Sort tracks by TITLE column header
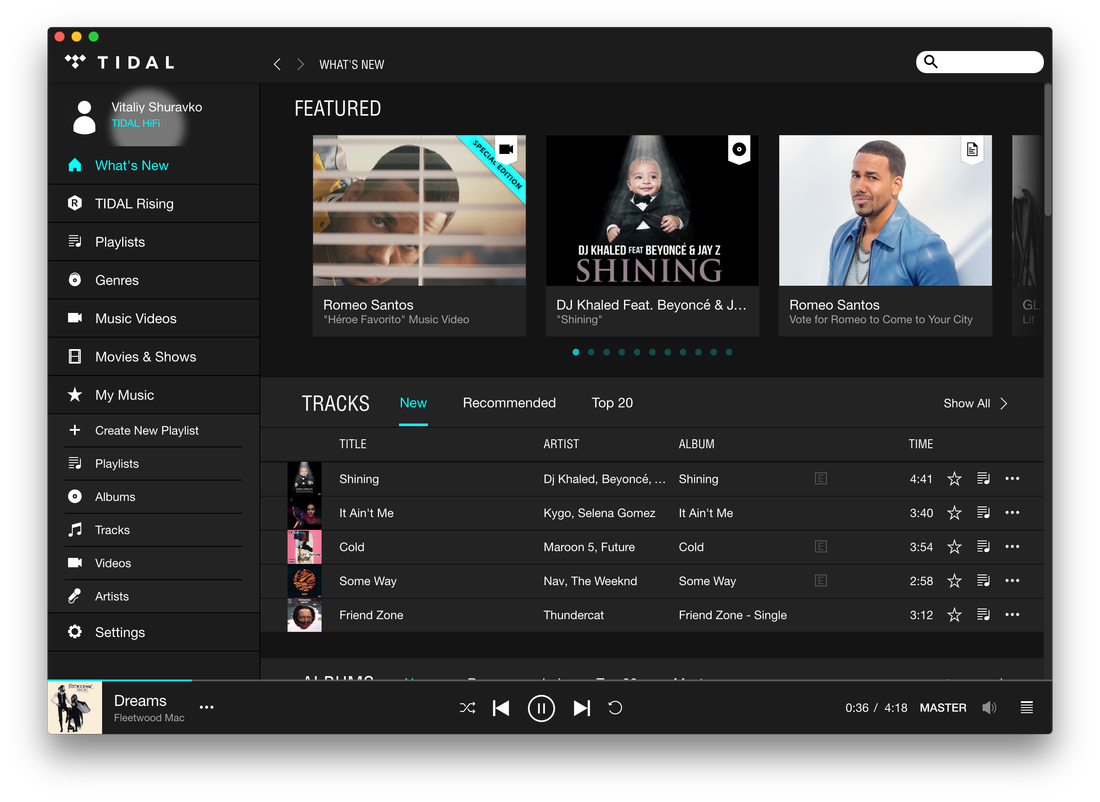Screen dimensions: 1100x802 [x=353, y=444]
